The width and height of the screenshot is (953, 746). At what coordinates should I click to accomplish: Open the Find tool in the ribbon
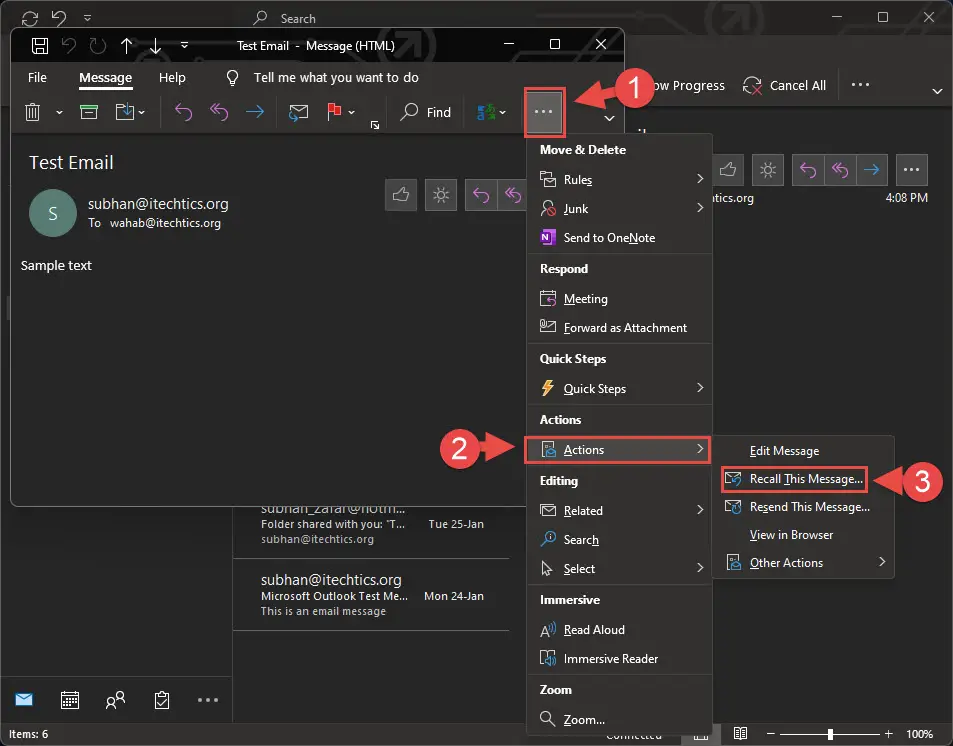pyautogui.click(x=425, y=112)
